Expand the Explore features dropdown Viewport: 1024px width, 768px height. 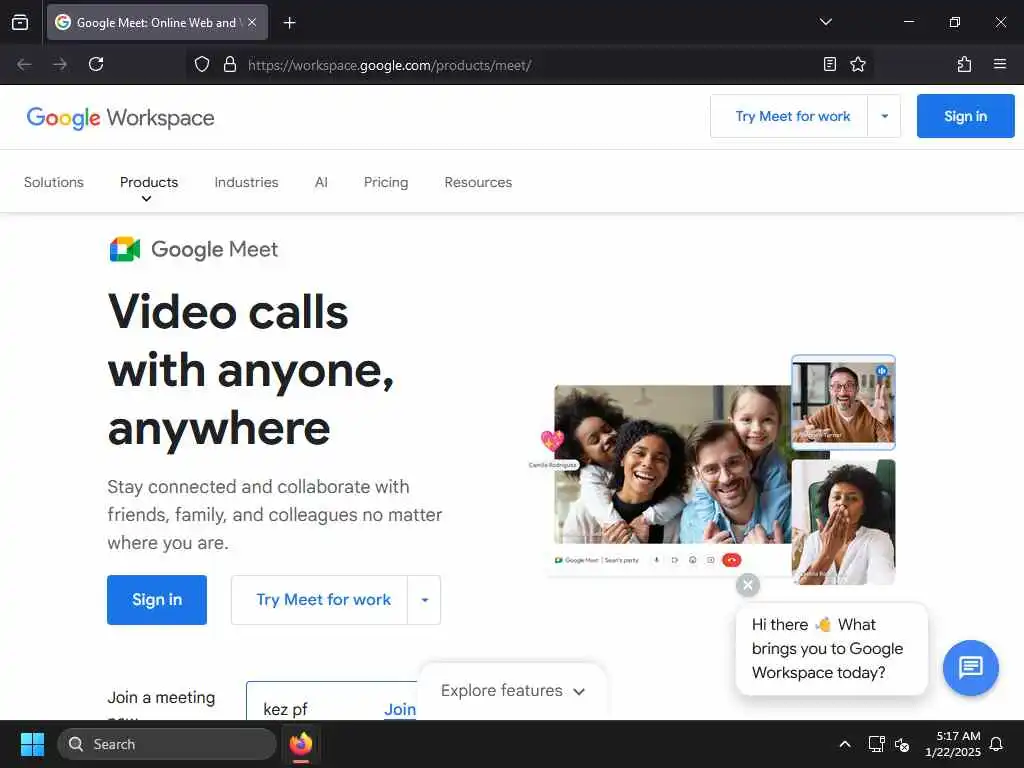[513, 691]
